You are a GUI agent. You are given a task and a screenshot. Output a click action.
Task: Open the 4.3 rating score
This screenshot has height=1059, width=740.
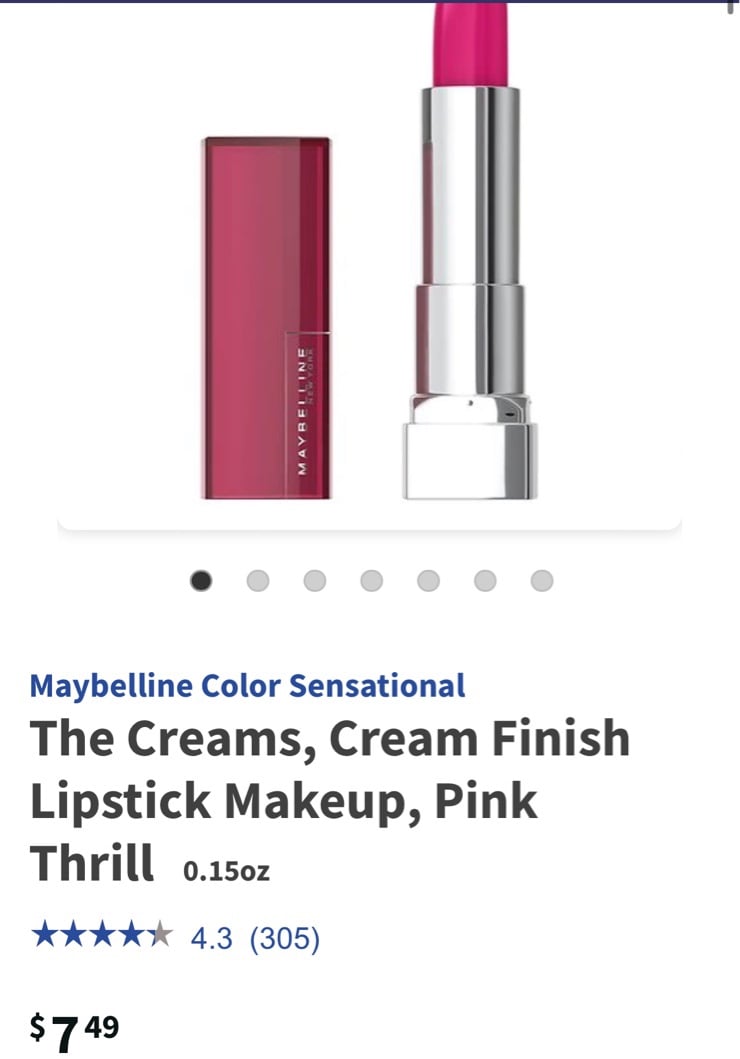pyautogui.click(x=211, y=938)
